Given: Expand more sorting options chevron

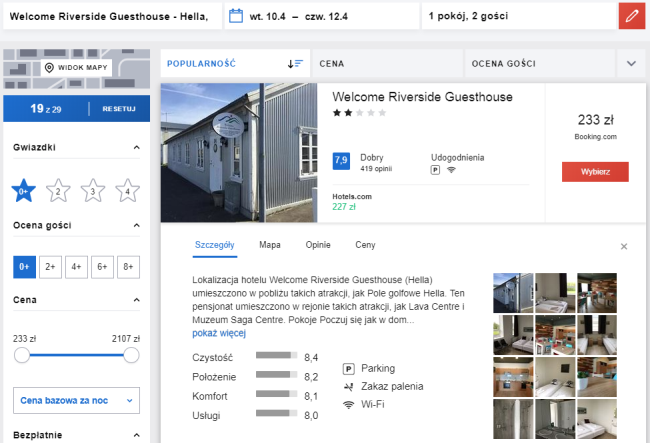Looking at the screenshot, I should (631, 63).
